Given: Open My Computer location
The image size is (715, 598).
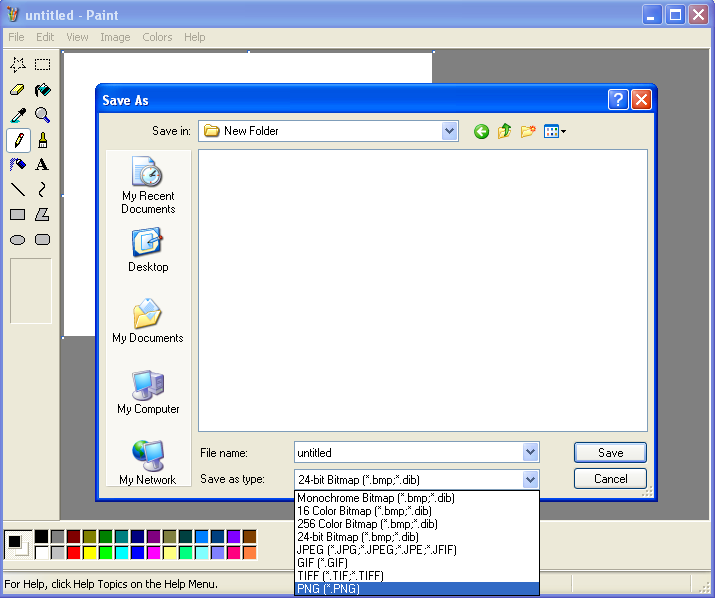Looking at the screenshot, I should coord(148,392).
